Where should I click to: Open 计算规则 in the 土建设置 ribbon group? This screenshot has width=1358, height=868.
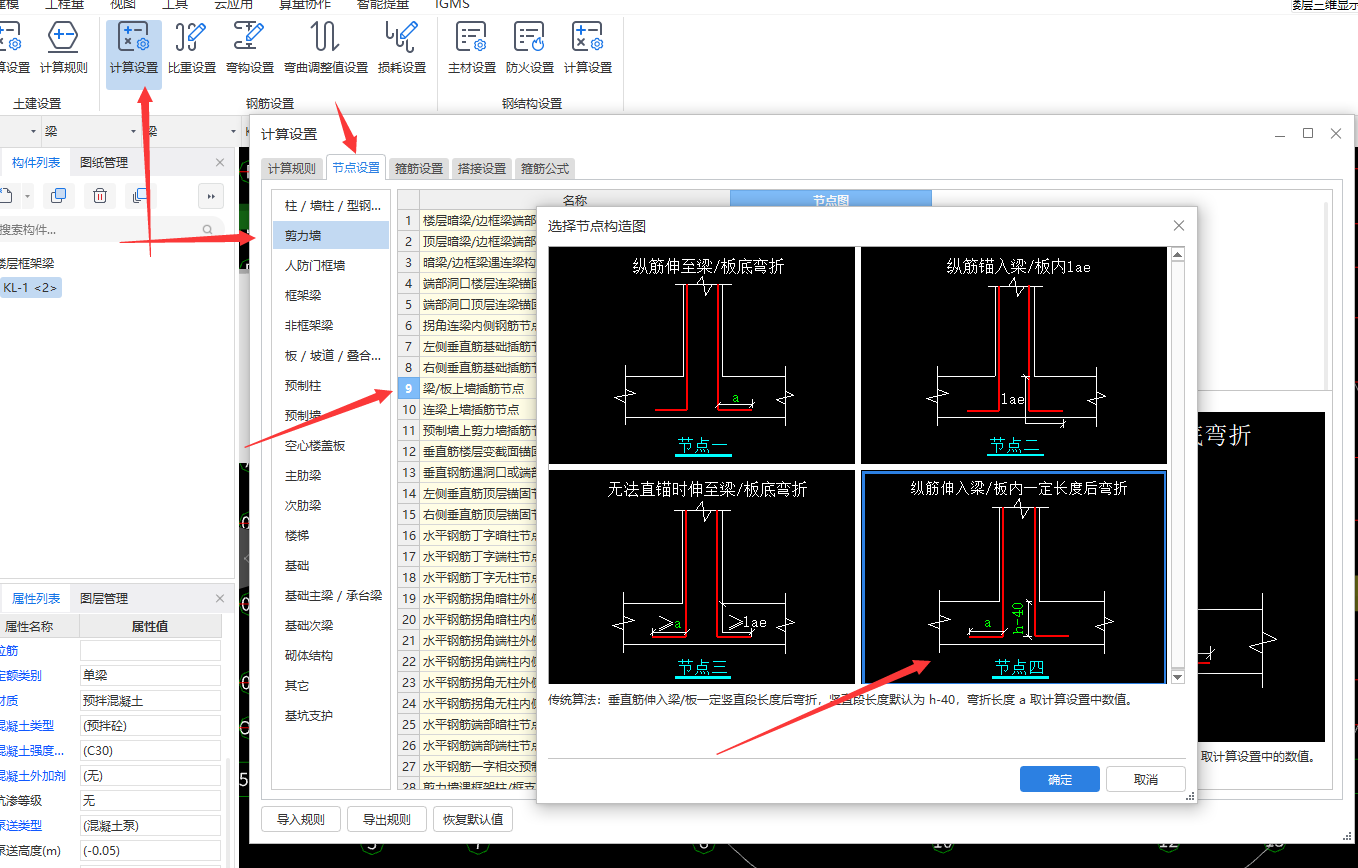(64, 48)
